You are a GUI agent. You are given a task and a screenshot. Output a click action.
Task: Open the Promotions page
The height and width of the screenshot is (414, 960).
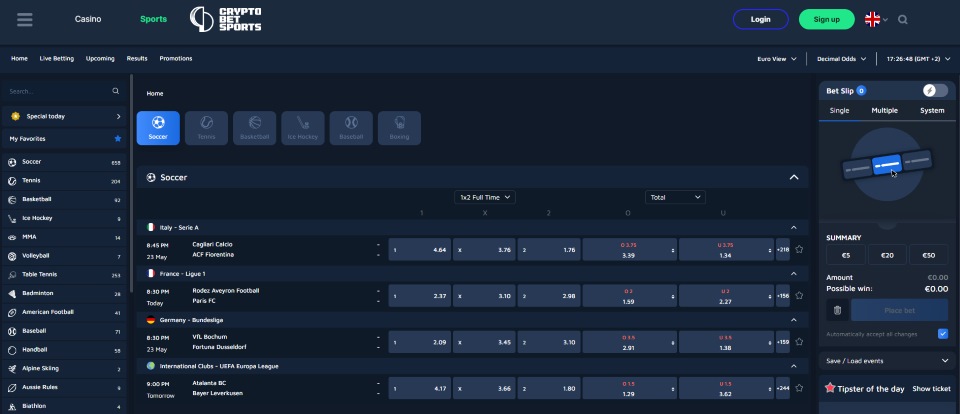pos(176,59)
